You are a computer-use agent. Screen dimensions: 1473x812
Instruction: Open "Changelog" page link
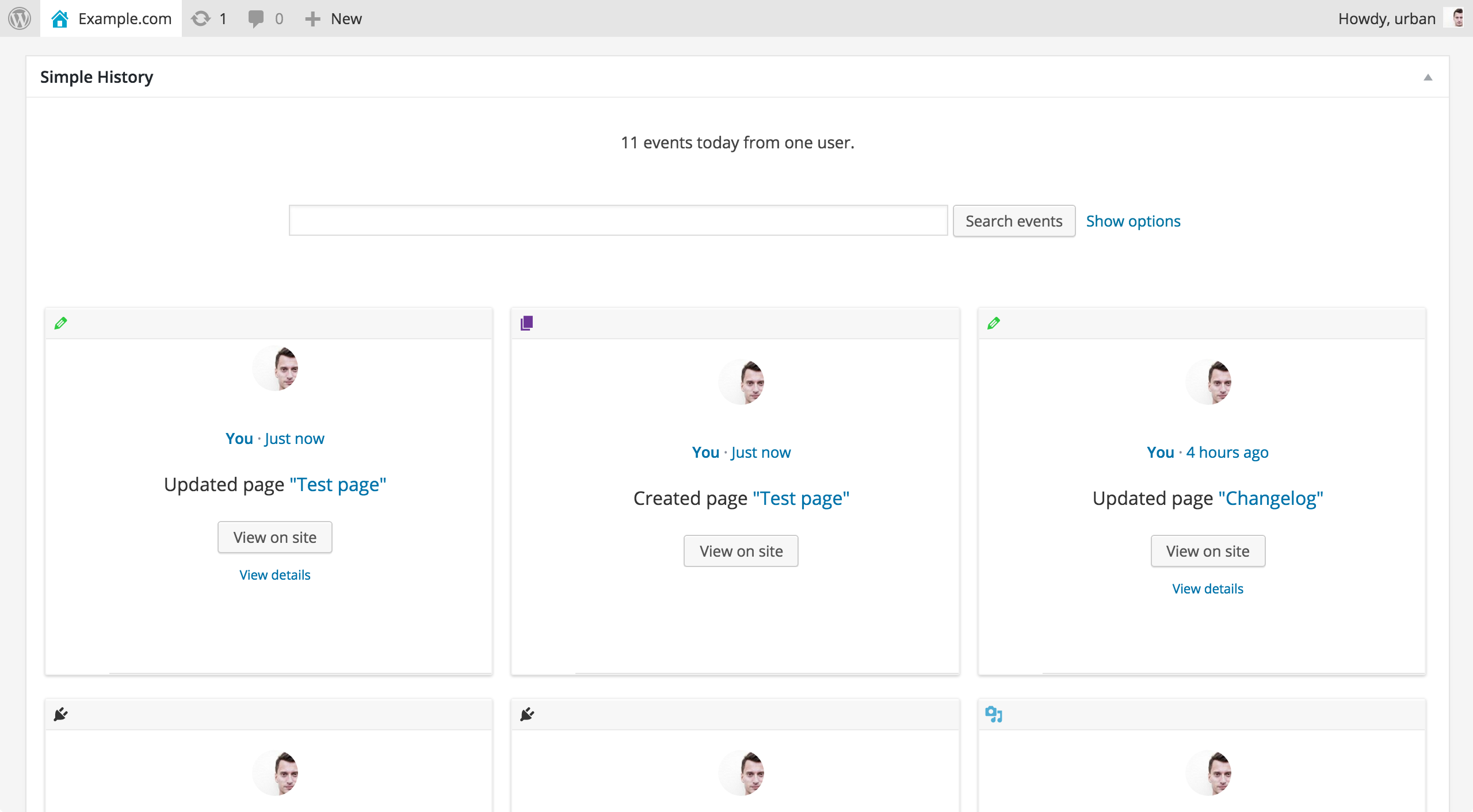pos(1270,498)
